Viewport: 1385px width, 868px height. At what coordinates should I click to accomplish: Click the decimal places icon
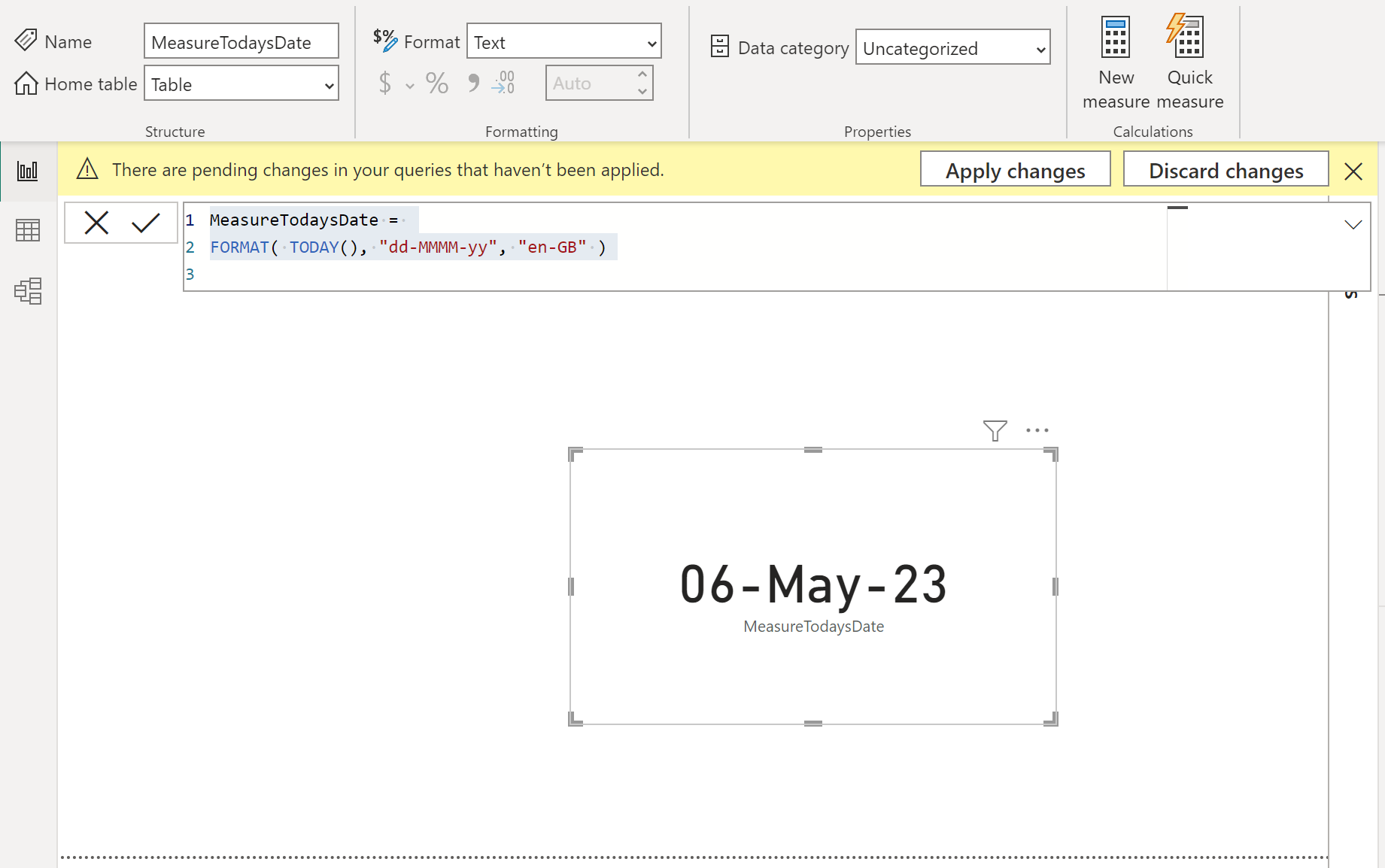pos(503,83)
